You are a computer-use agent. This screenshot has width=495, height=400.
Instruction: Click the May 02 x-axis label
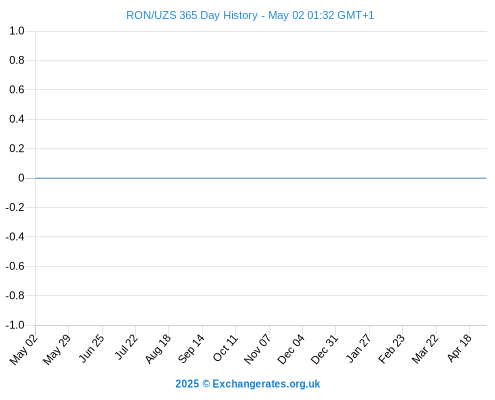point(24,350)
